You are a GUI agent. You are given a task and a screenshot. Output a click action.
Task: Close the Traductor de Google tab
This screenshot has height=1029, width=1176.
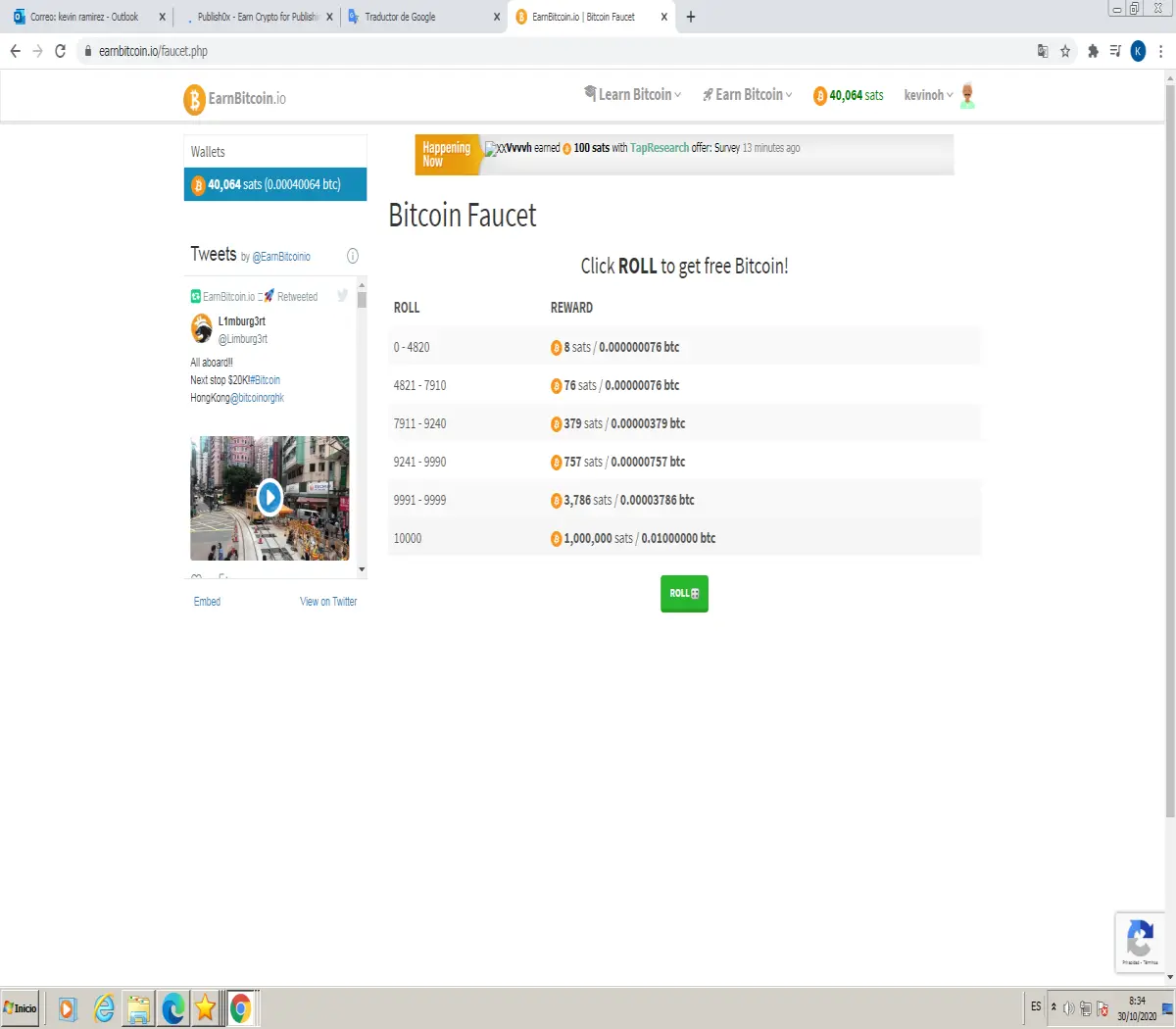coord(497,17)
